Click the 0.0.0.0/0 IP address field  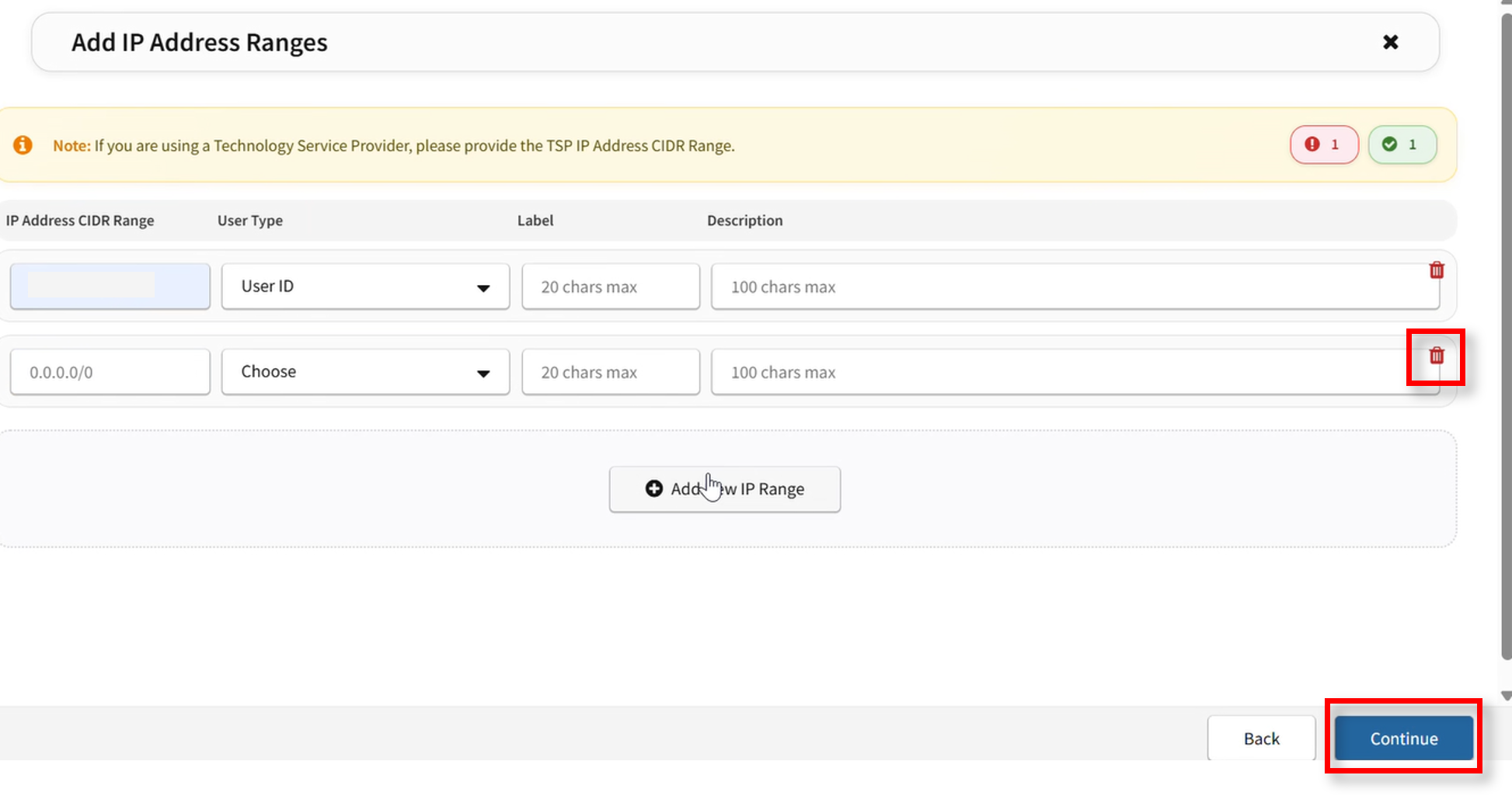pos(110,372)
